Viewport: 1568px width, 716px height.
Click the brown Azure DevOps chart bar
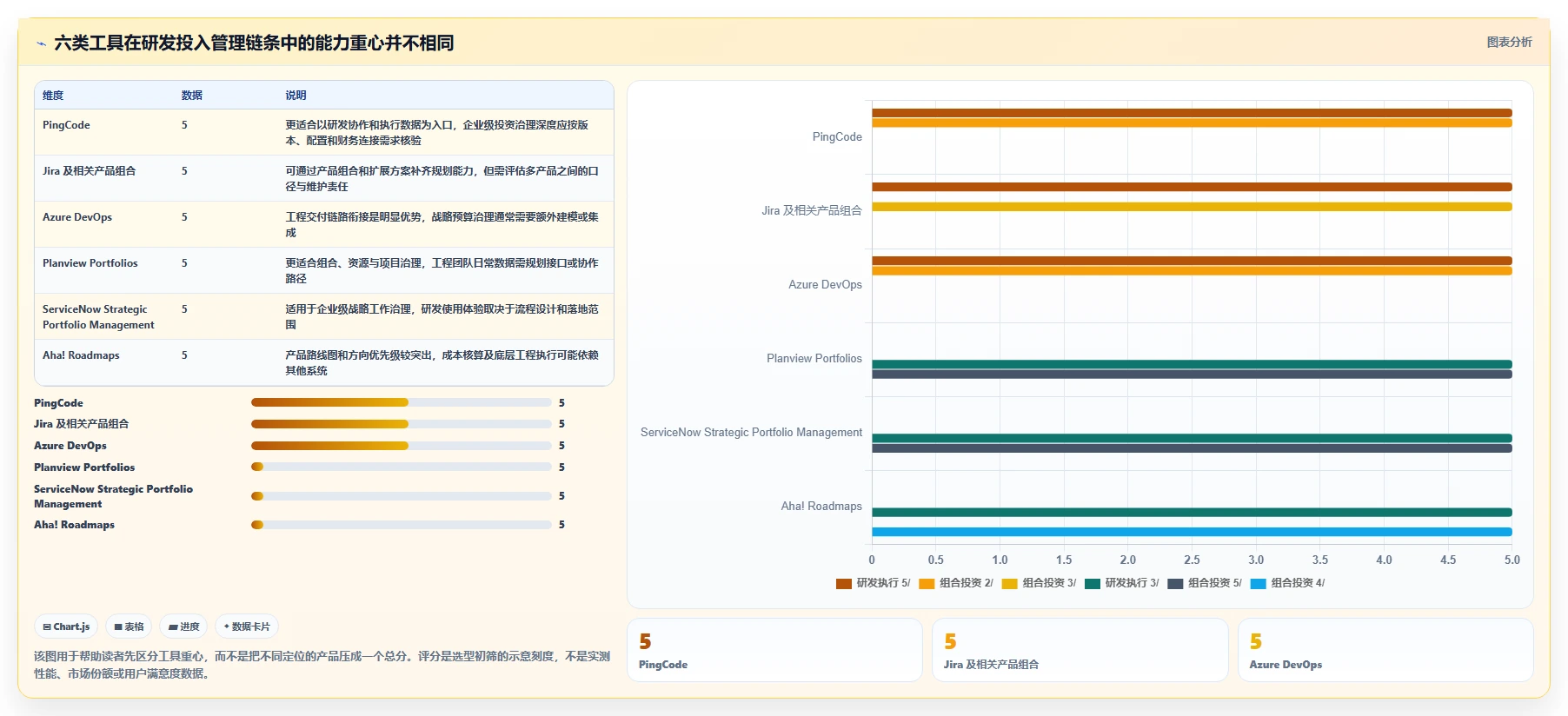(x=1192, y=261)
